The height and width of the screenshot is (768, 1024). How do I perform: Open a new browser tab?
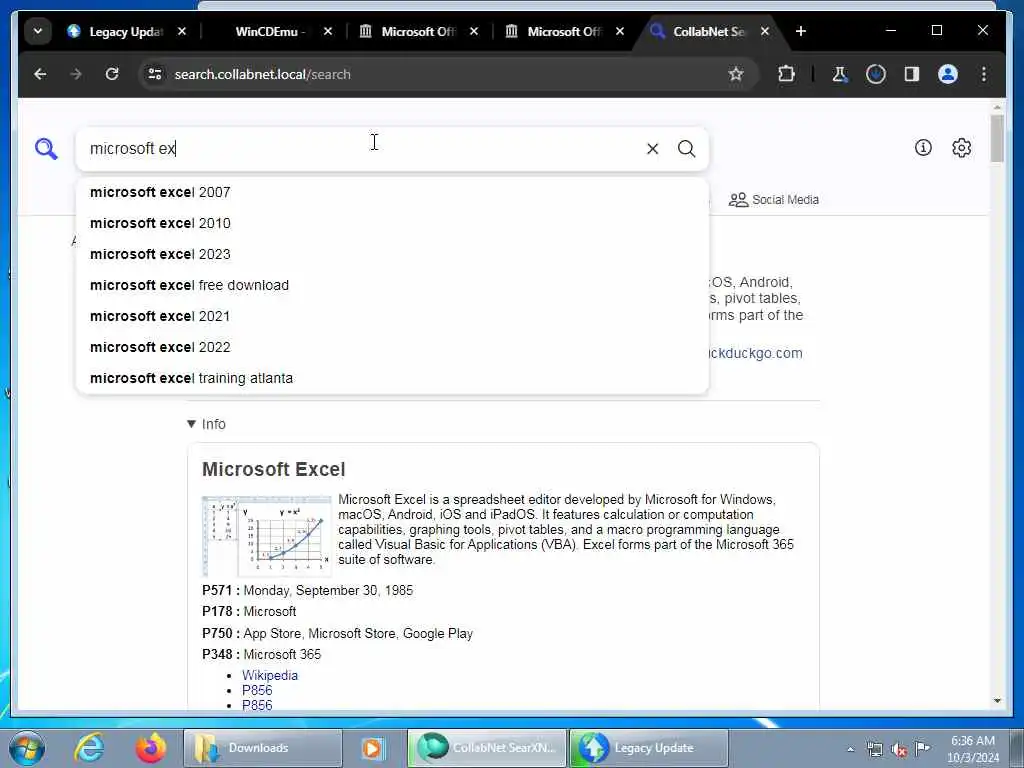point(801,31)
